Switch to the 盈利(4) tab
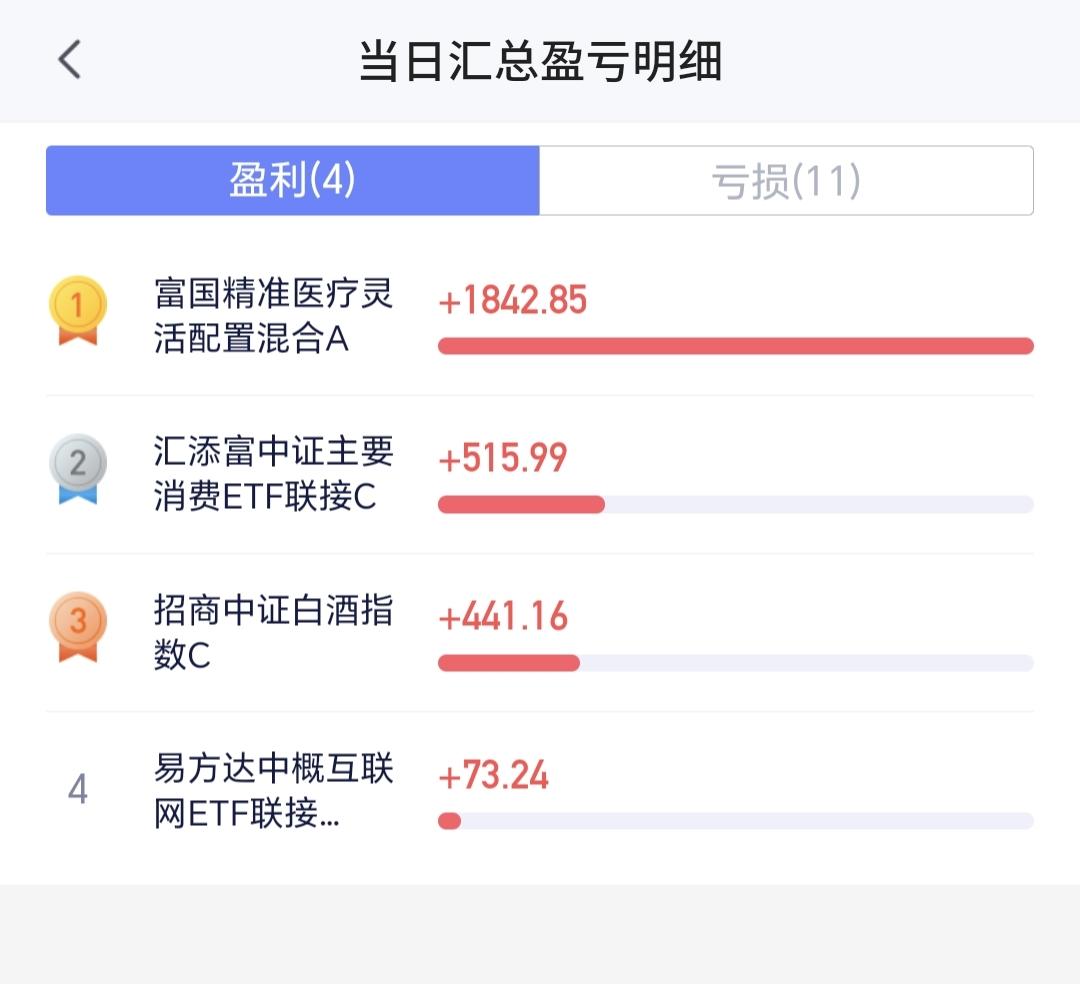 click(x=293, y=181)
